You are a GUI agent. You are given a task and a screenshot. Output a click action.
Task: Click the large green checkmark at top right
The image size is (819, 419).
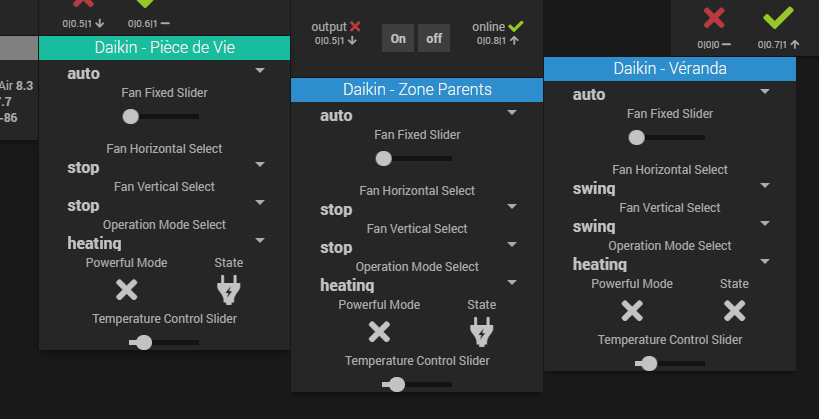coord(777,18)
